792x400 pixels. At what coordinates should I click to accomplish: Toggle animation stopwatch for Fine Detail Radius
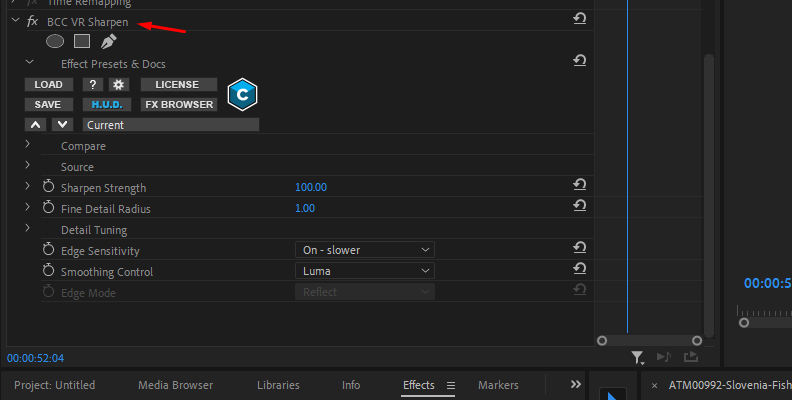[48, 208]
